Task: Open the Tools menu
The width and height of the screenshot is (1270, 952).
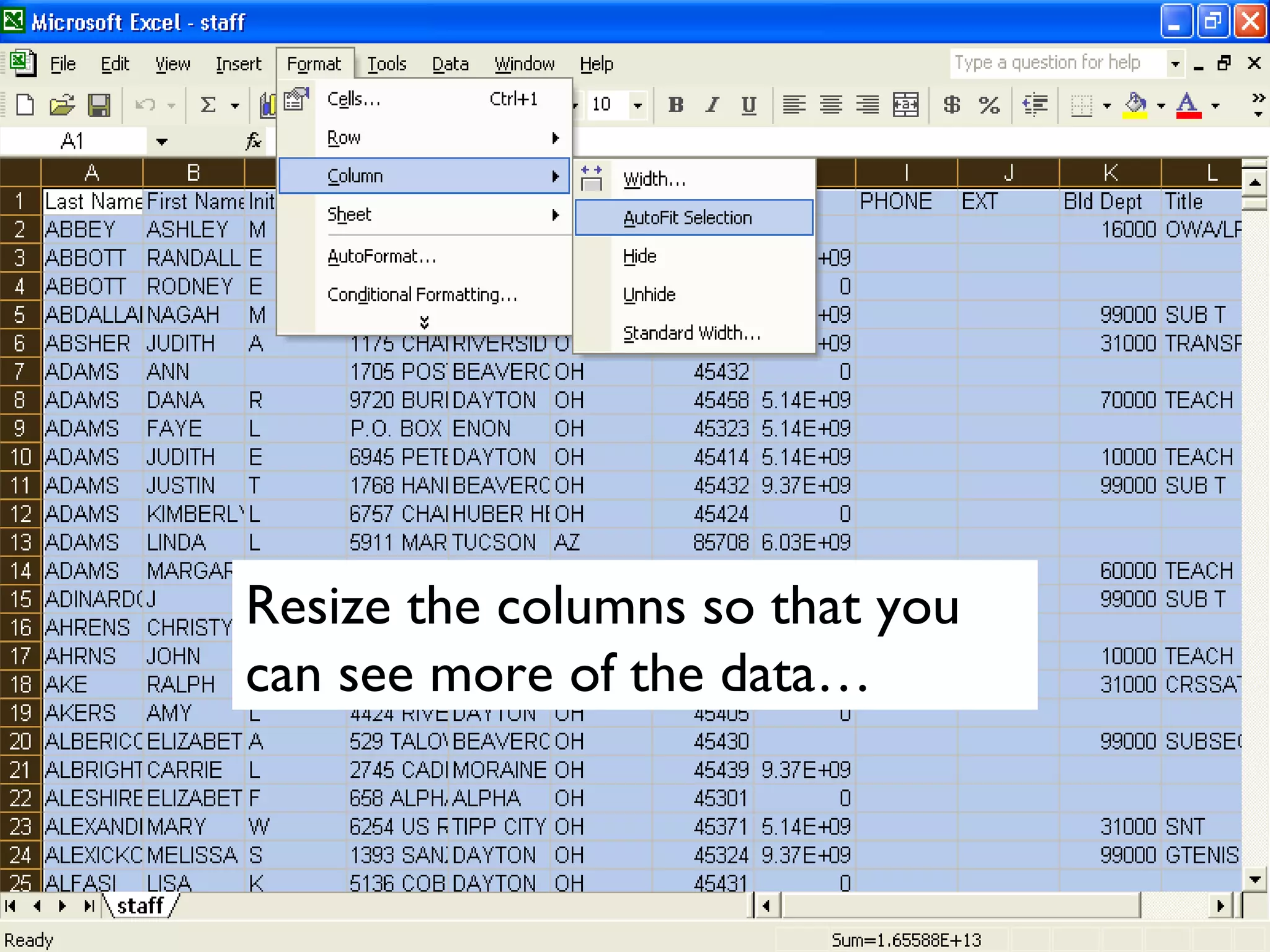Action: (x=386, y=63)
